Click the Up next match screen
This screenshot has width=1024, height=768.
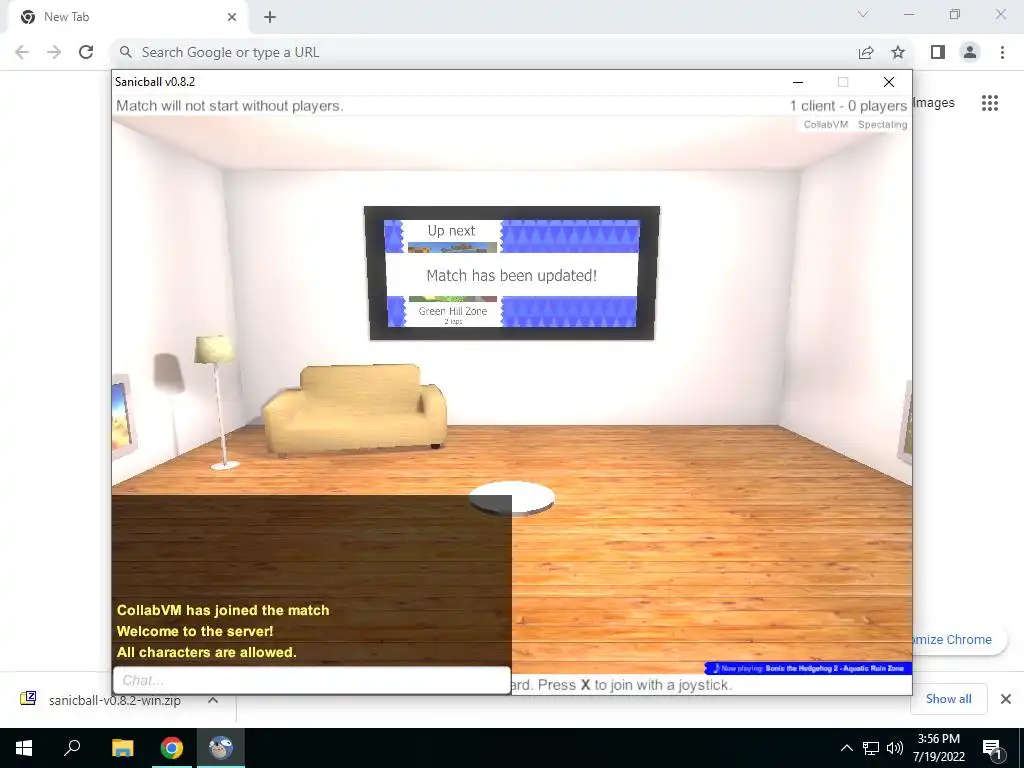(512, 273)
